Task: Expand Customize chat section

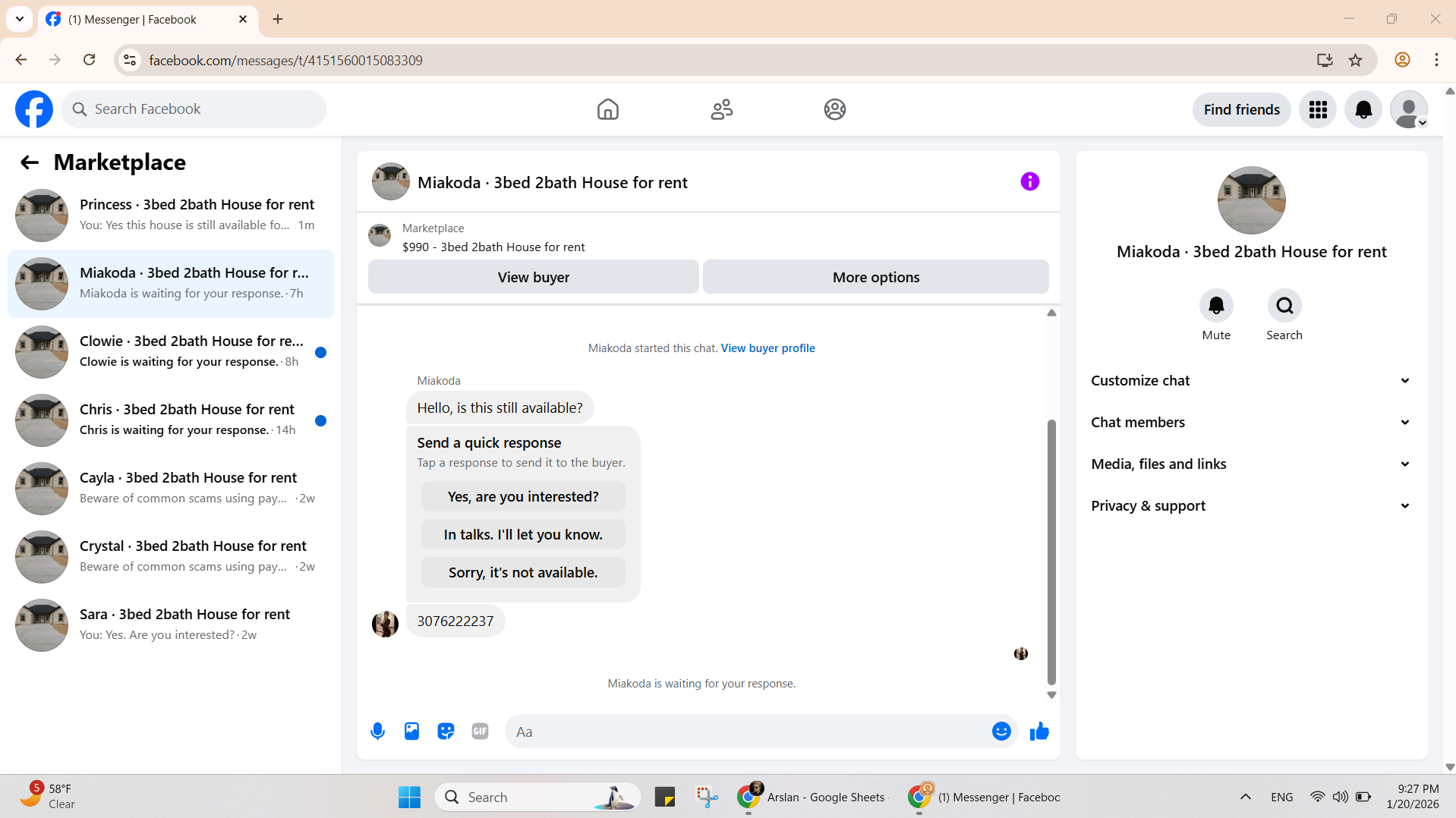Action: 1251,381
